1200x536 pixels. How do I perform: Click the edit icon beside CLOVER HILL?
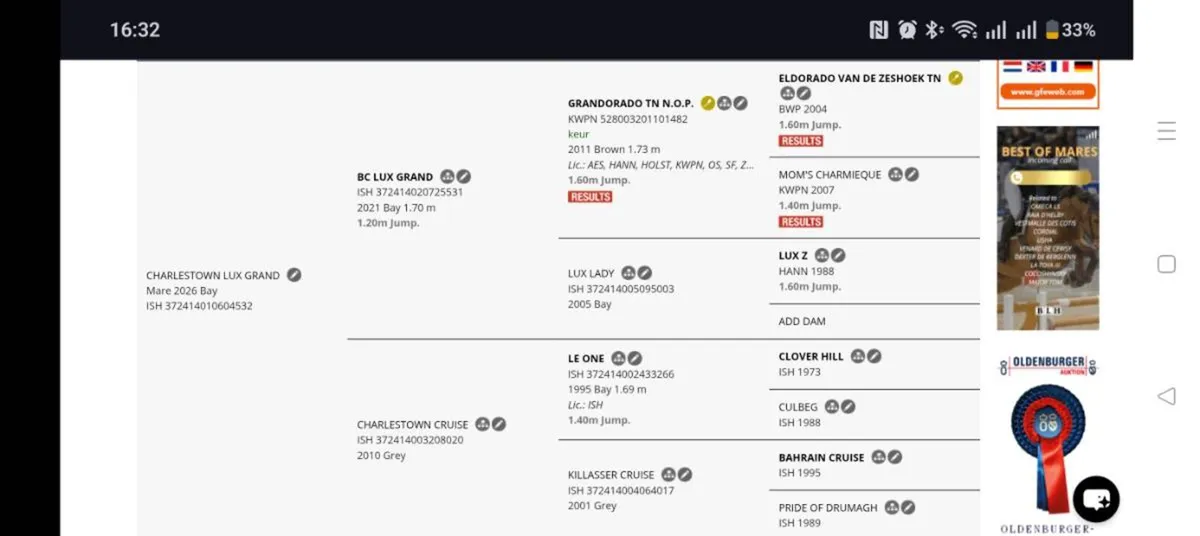(x=874, y=356)
